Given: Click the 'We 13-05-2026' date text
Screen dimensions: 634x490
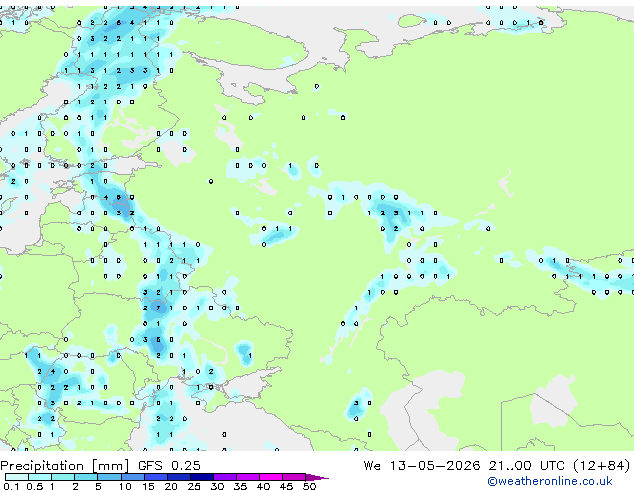Looking at the screenshot, I should coord(422,466).
